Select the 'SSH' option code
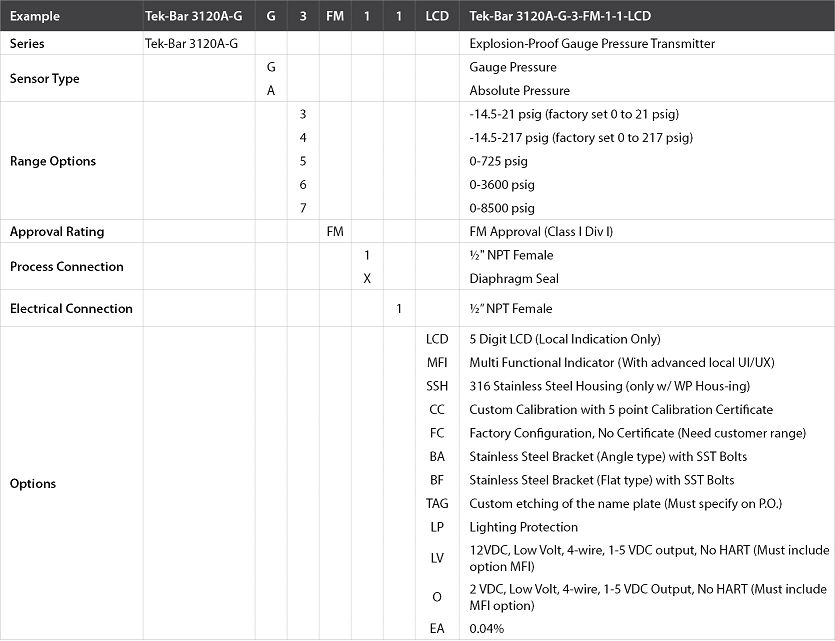Image resolution: width=835 pixels, height=641 pixels. point(437,386)
